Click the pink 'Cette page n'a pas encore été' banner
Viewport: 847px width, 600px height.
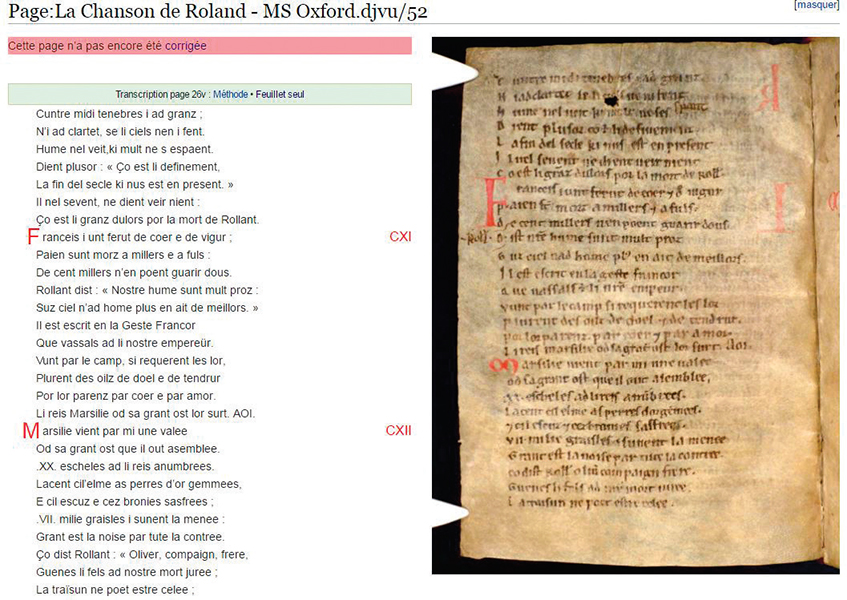click(210, 46)
